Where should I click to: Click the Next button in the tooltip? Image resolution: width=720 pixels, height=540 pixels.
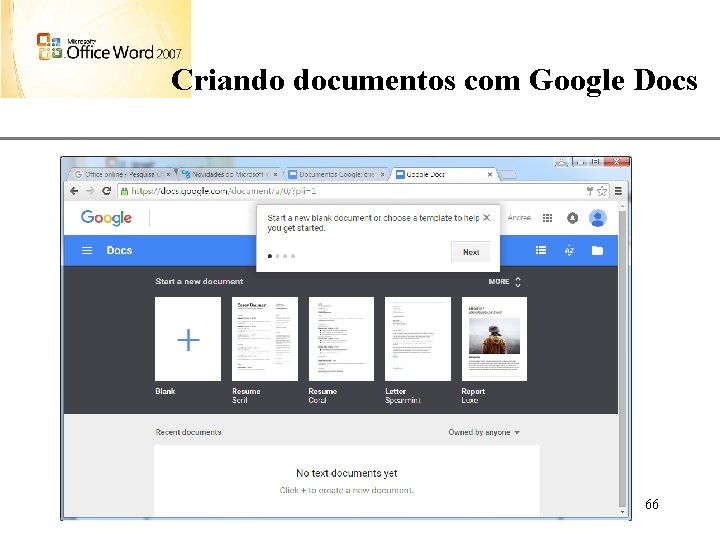point(471,252)
